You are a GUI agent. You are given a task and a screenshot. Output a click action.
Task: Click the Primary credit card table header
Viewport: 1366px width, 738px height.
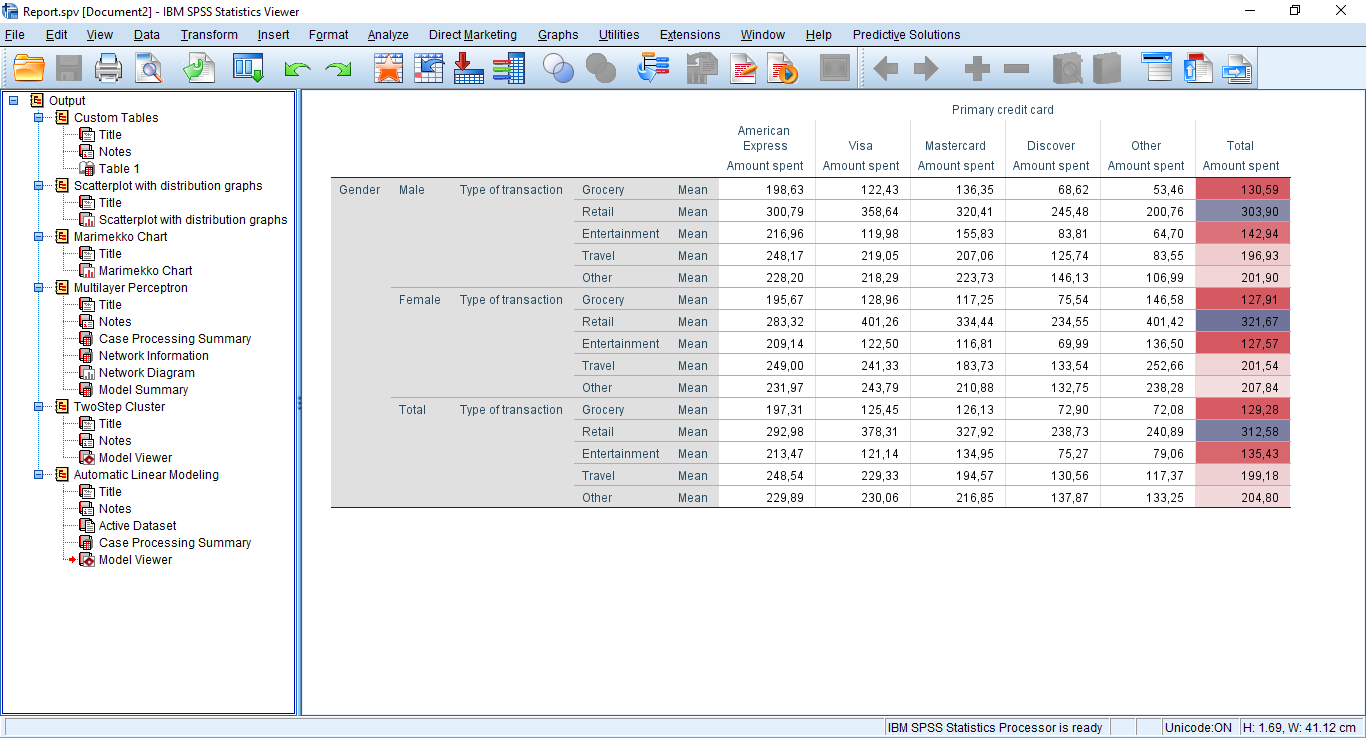pyautogui.click(x=1003, y=110)
